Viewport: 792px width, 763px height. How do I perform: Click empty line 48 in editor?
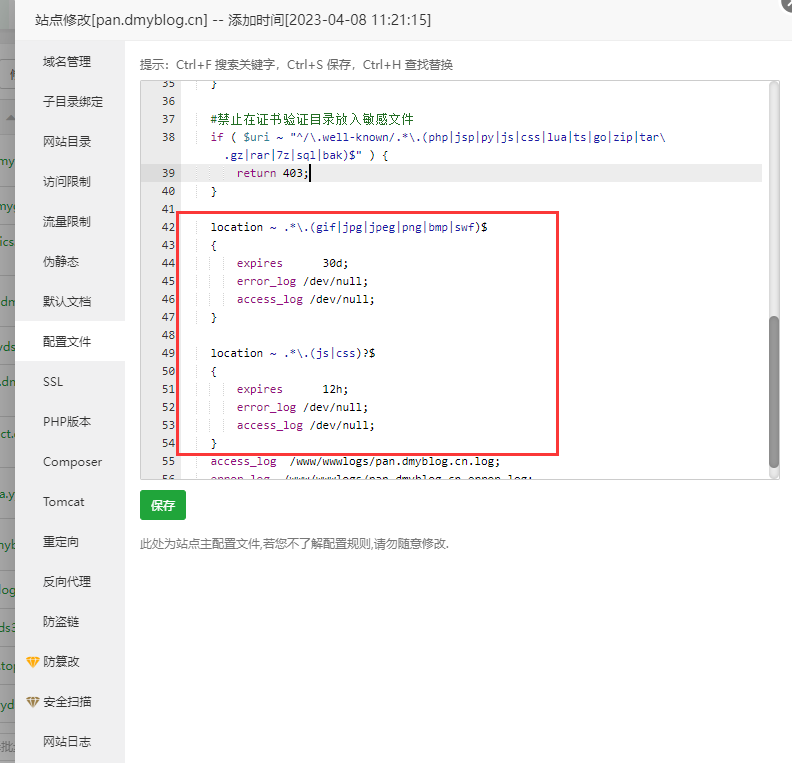pos(470,335)
